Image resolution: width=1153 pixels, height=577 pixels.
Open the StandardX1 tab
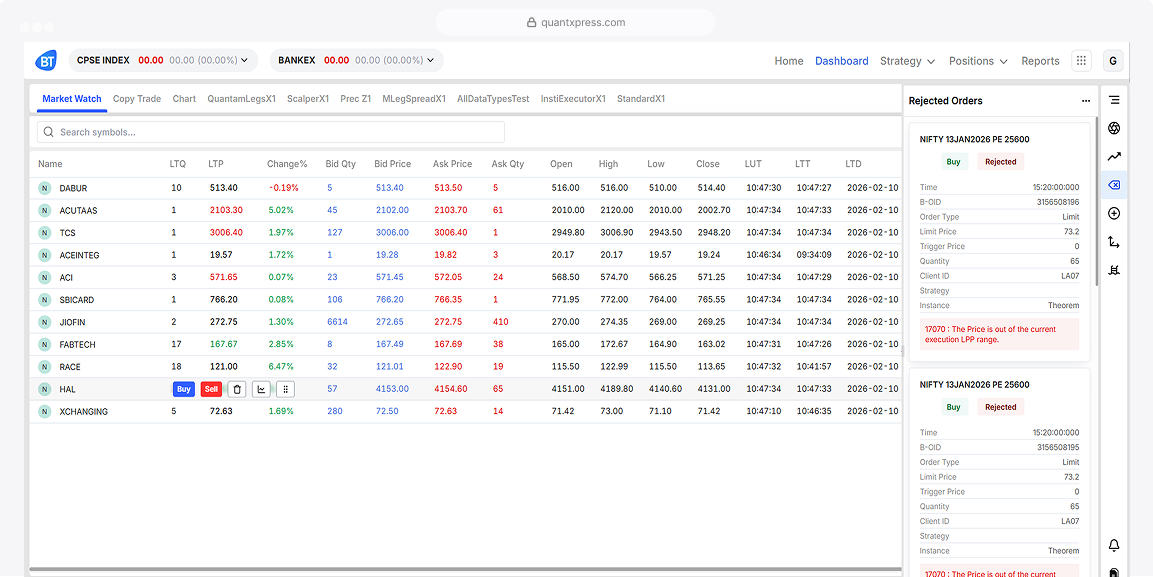[640, 98]
